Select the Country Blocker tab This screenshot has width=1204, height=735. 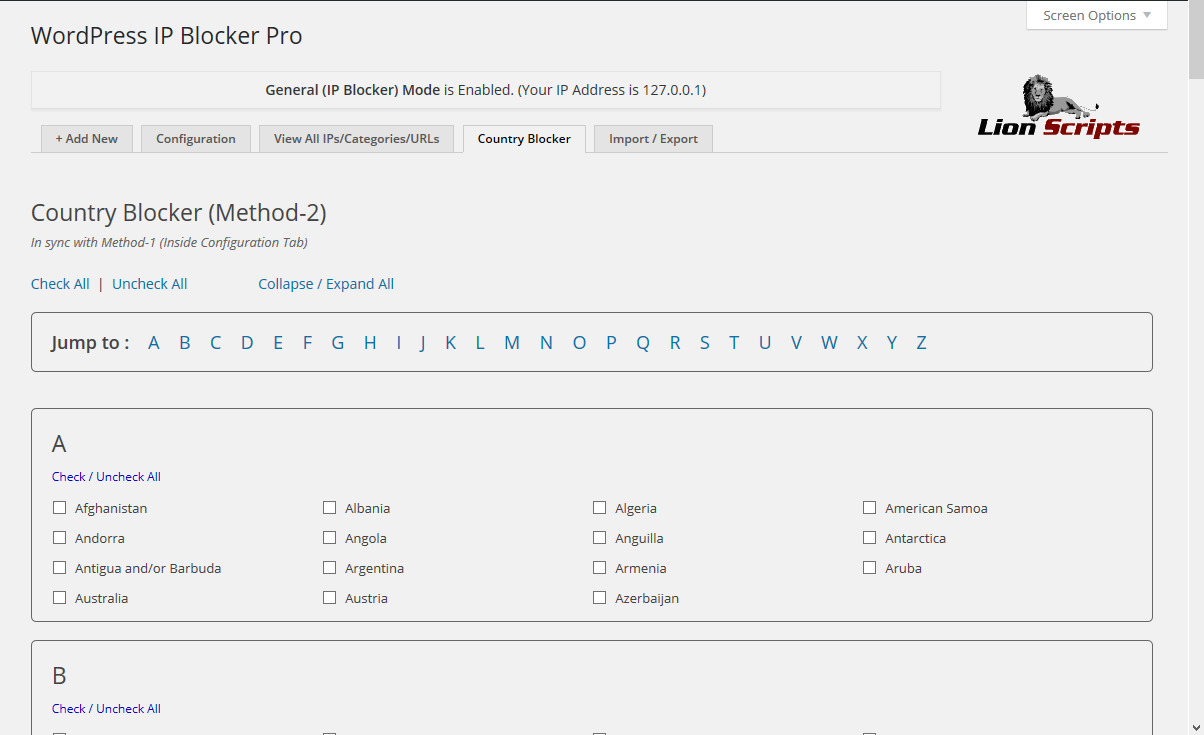coord(524,139)
